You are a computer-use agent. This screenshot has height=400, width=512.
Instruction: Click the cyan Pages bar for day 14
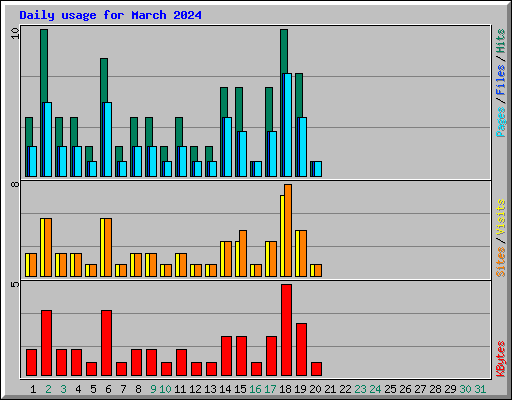pyautogui.click(x=228, y=147)
